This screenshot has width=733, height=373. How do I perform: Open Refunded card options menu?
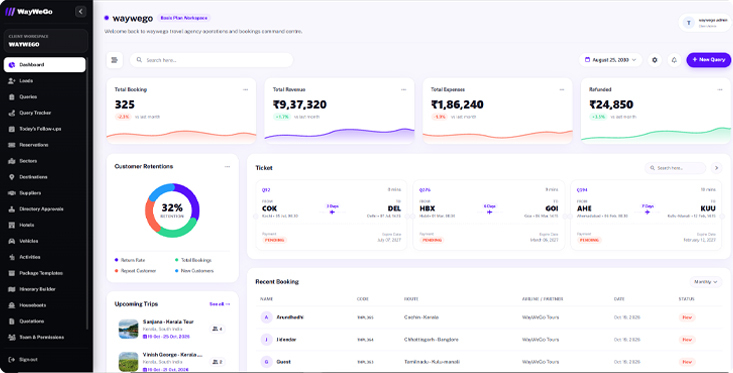719,89
